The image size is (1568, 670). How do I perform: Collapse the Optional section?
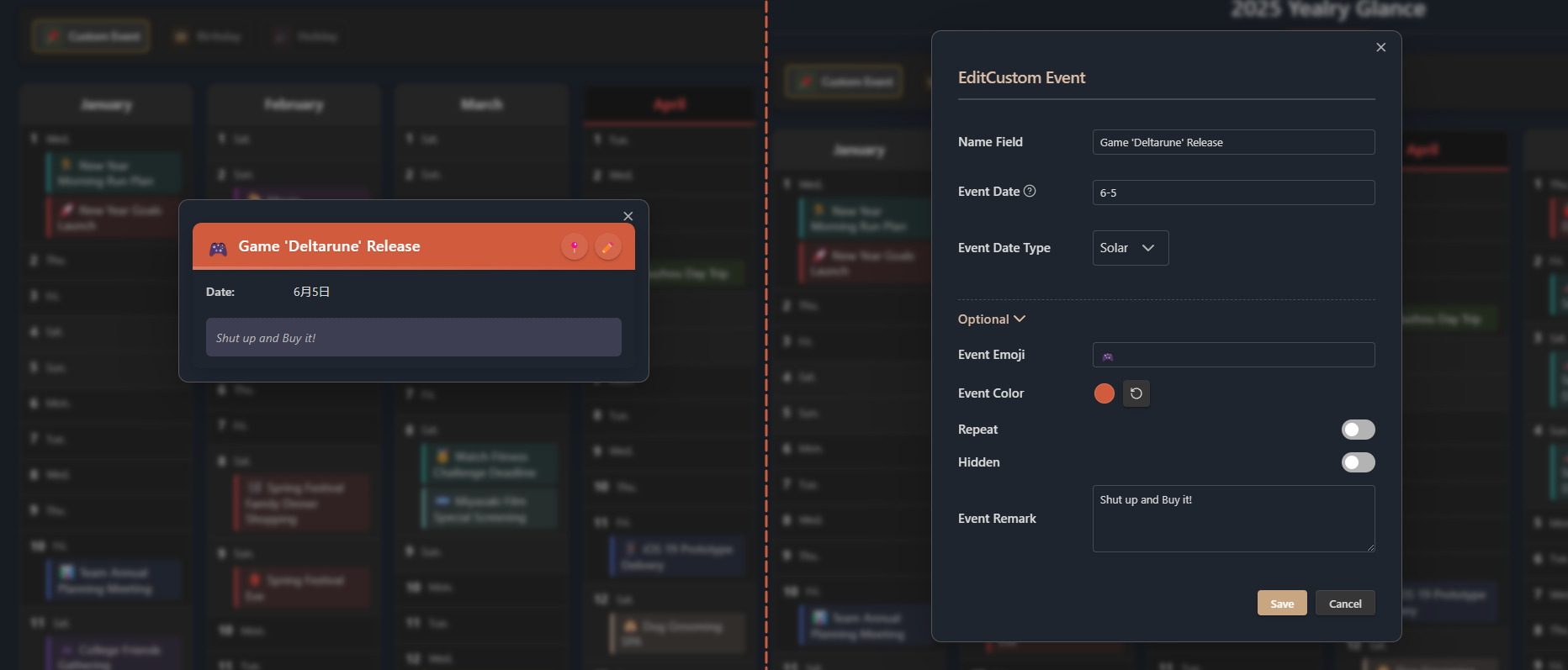click(991, 319)
